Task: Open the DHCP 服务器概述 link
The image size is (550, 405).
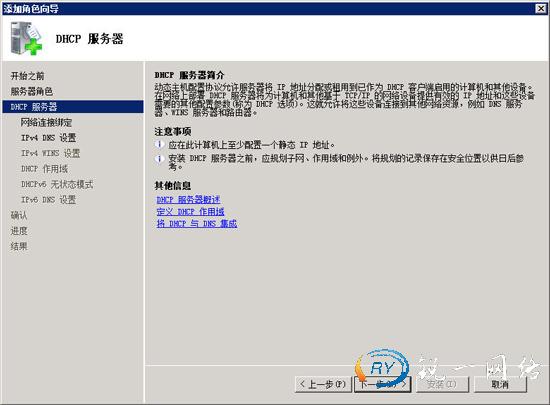Action: (188, 200)
